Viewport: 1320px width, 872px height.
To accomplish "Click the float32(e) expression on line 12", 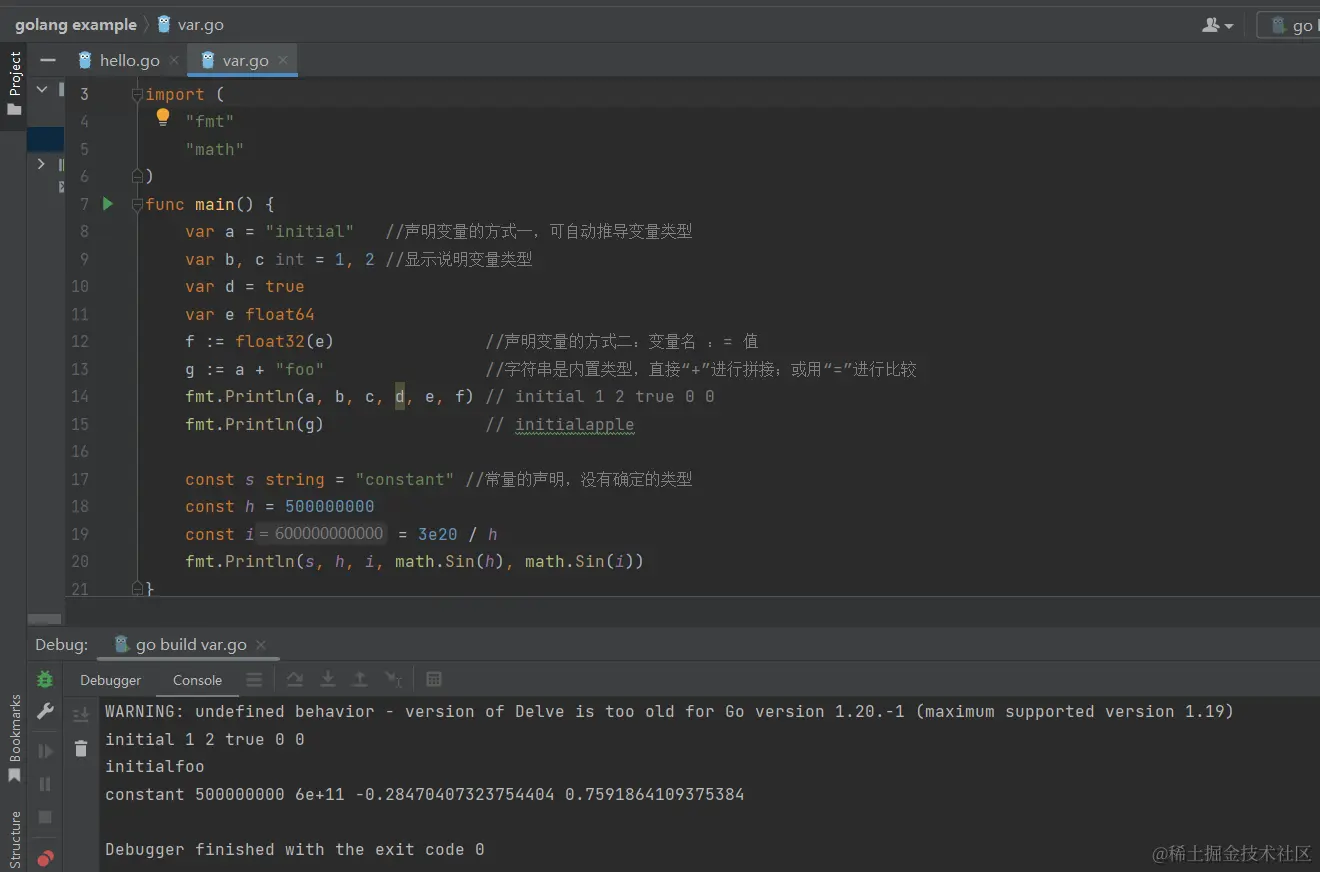I will tap(284, 341).
